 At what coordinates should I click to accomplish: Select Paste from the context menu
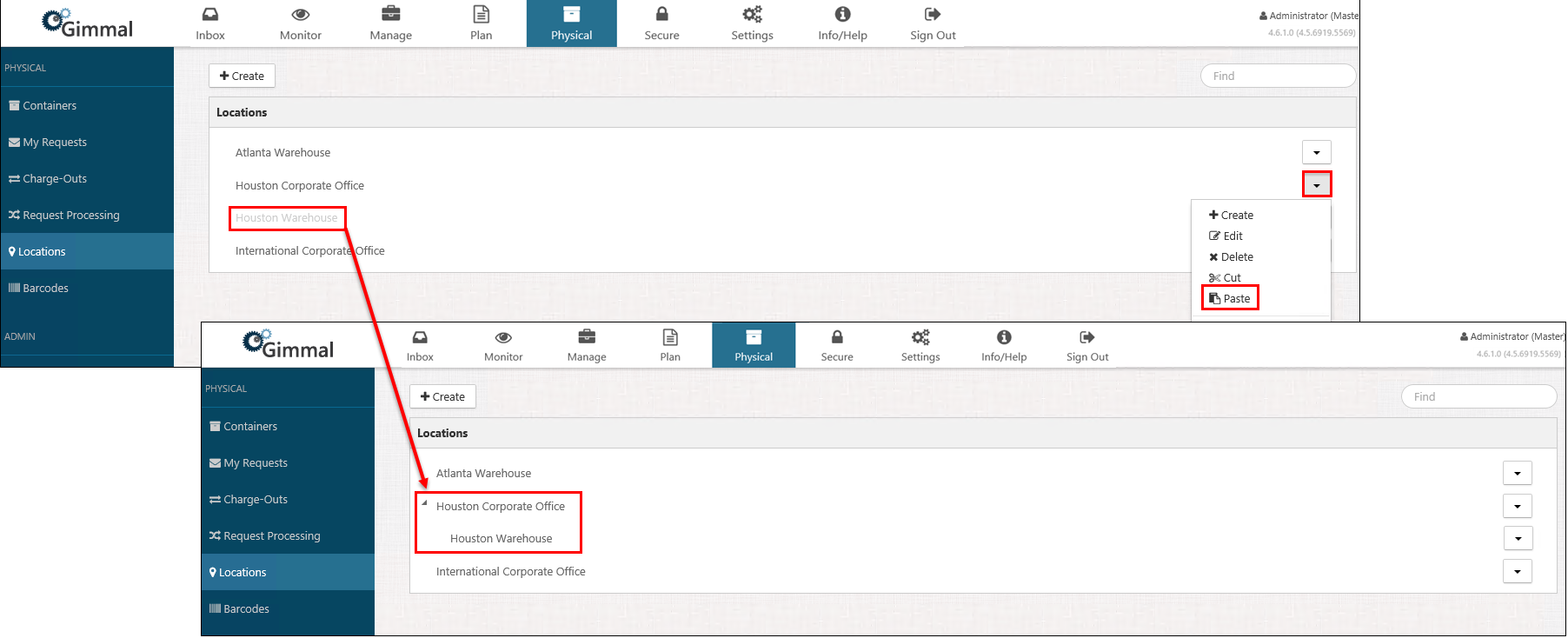[1230, 298]
